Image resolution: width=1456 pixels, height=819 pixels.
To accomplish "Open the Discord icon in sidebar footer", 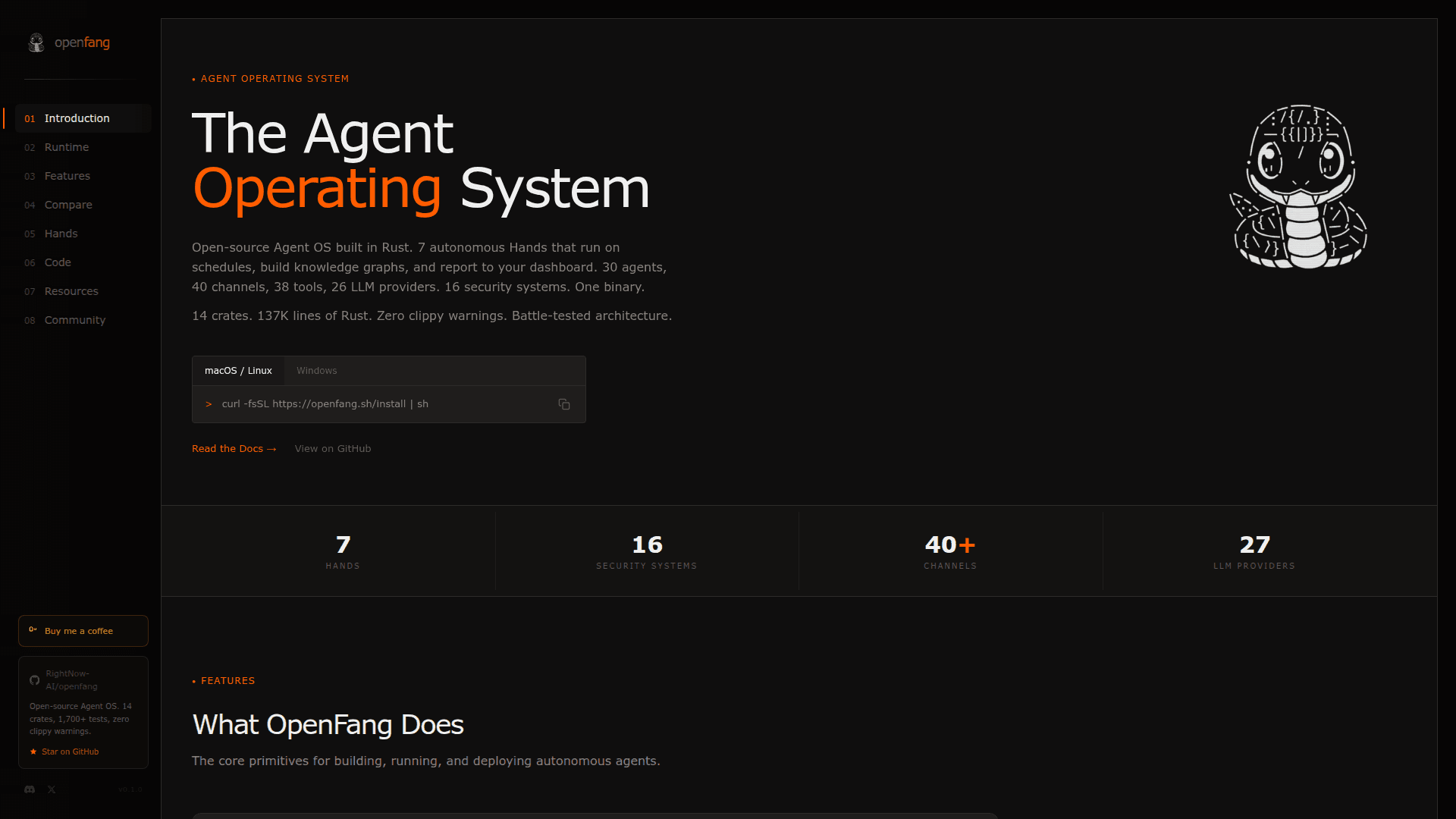I will click(30, 789).
